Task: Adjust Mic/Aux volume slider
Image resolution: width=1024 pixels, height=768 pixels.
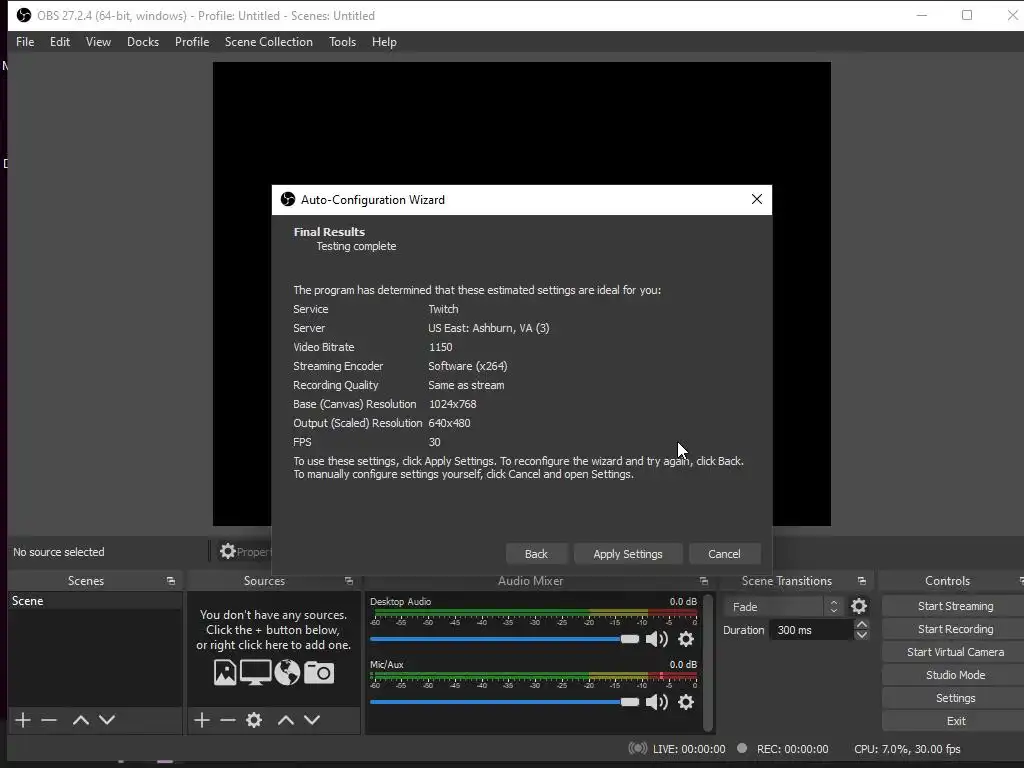Action: pos(504,702)
